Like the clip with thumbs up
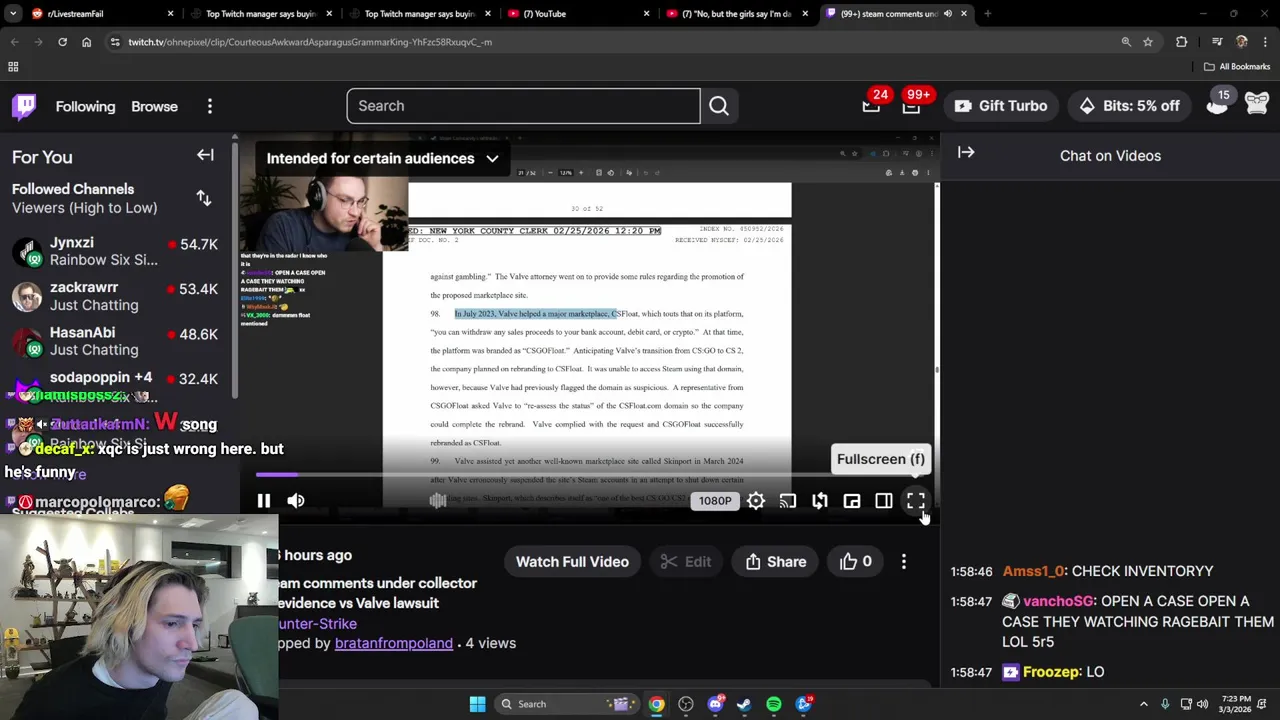 tap(856, 562)
